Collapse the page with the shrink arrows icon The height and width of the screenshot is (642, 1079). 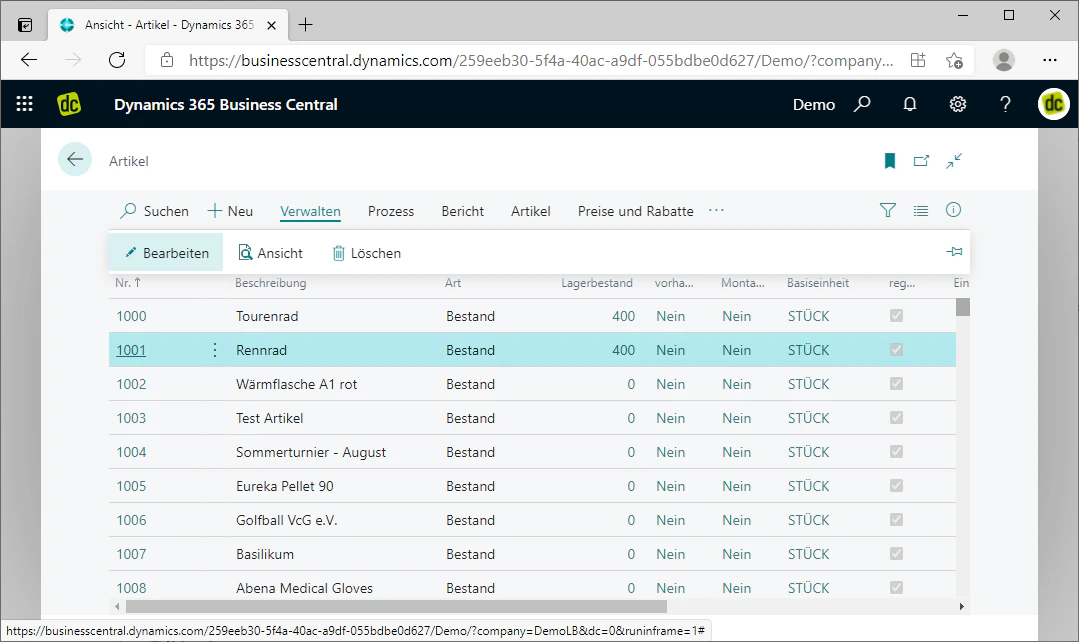click(954, 161)
